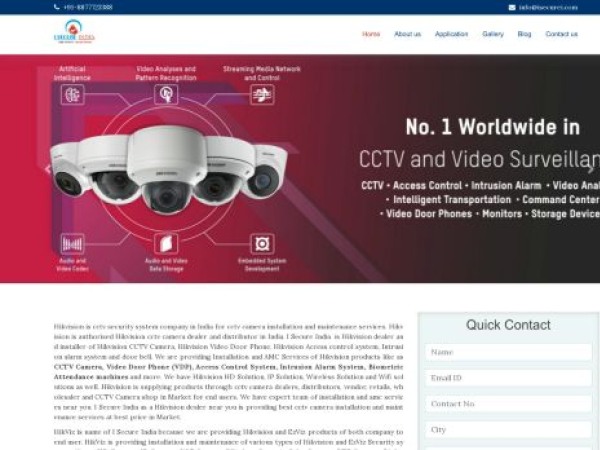Click the Name input field

tap(508, 352)
